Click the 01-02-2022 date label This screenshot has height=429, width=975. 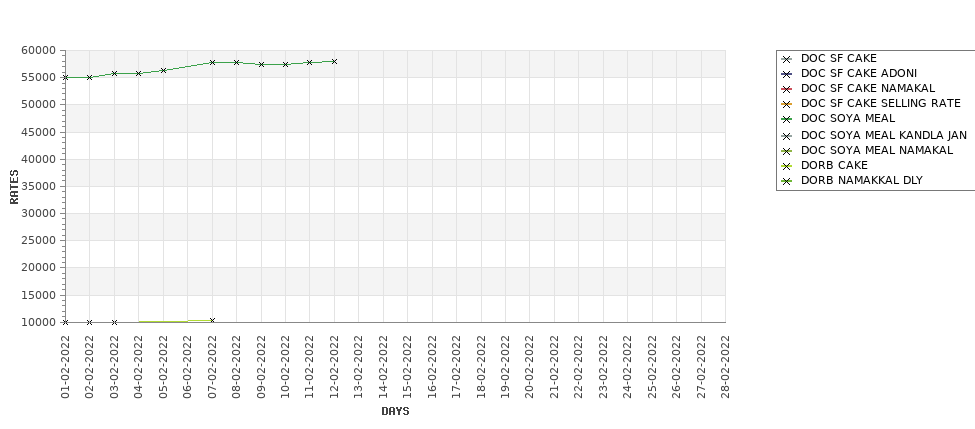point(65,367)
